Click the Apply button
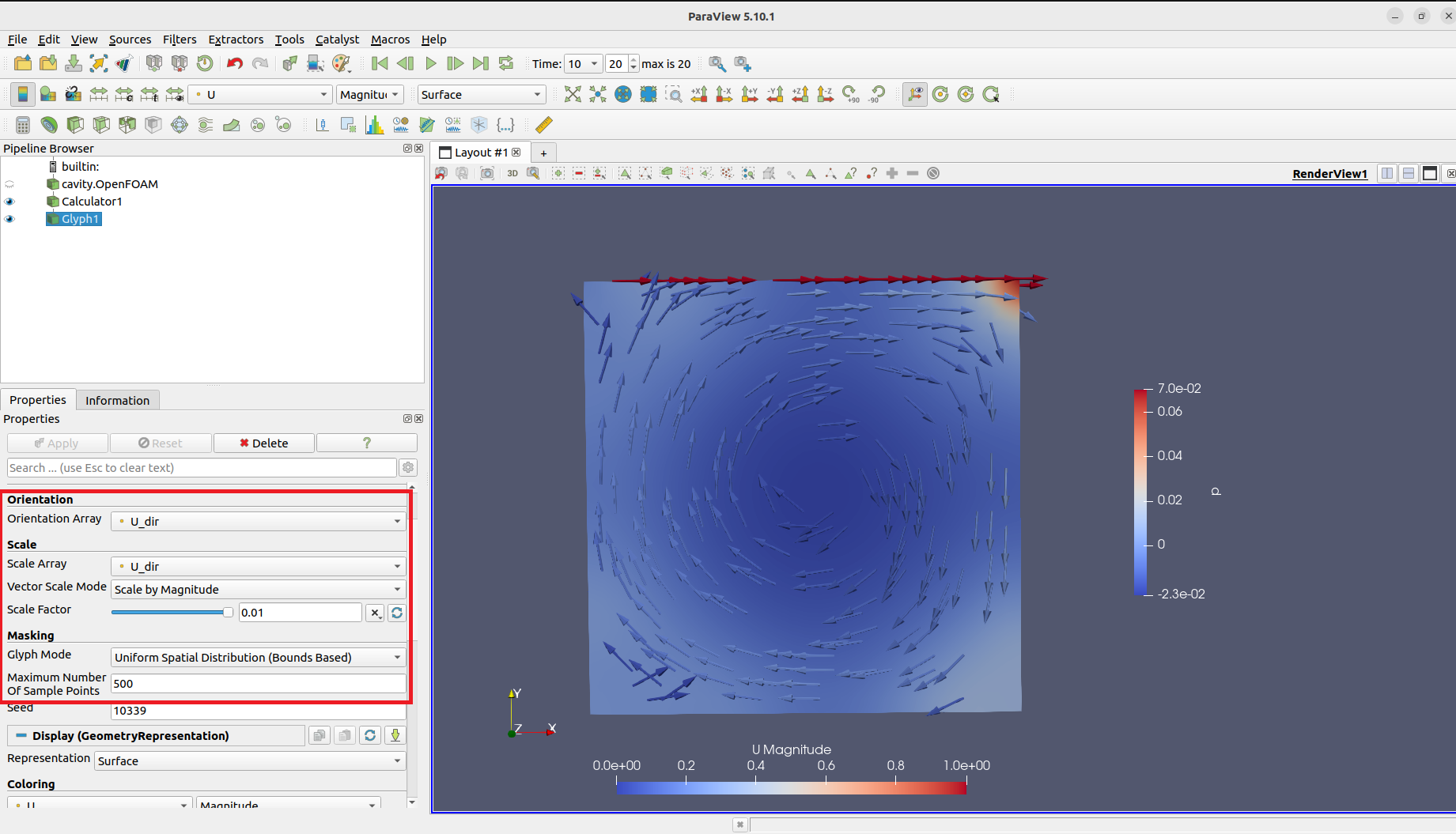Viewport: 1456px width, 834px height. pos(57,443)
